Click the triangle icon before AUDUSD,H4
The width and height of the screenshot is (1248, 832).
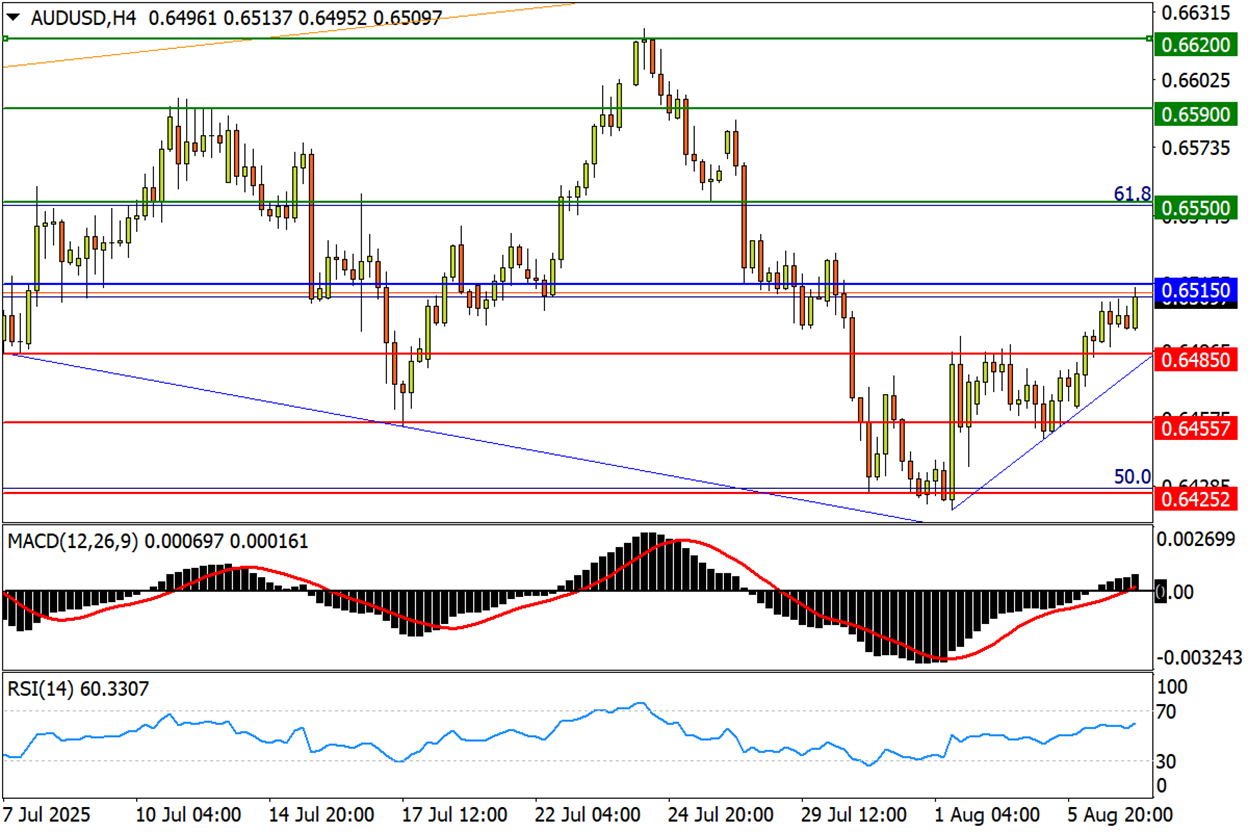13,17
